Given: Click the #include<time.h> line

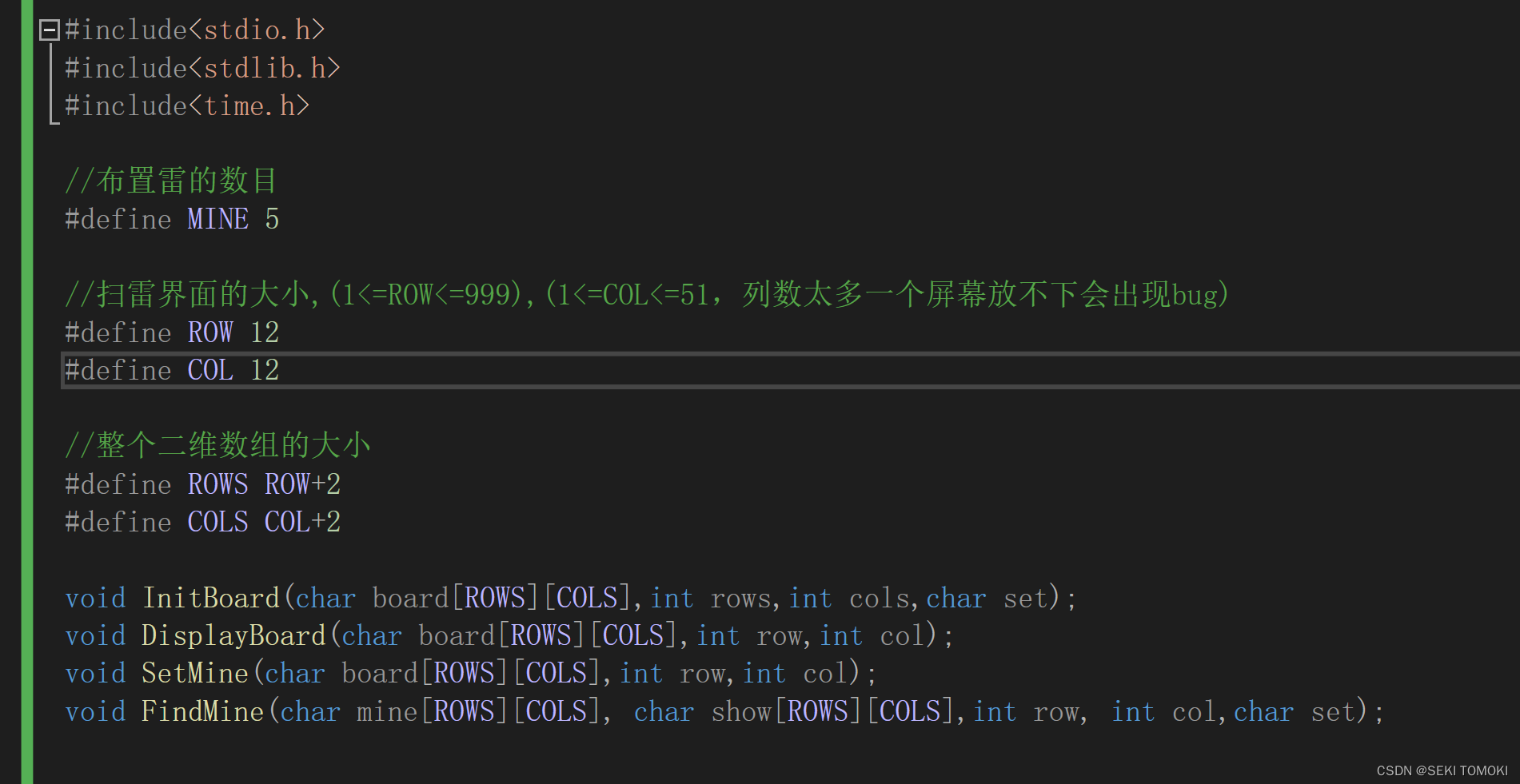Looking at the screenshot, I should [187, 105].
